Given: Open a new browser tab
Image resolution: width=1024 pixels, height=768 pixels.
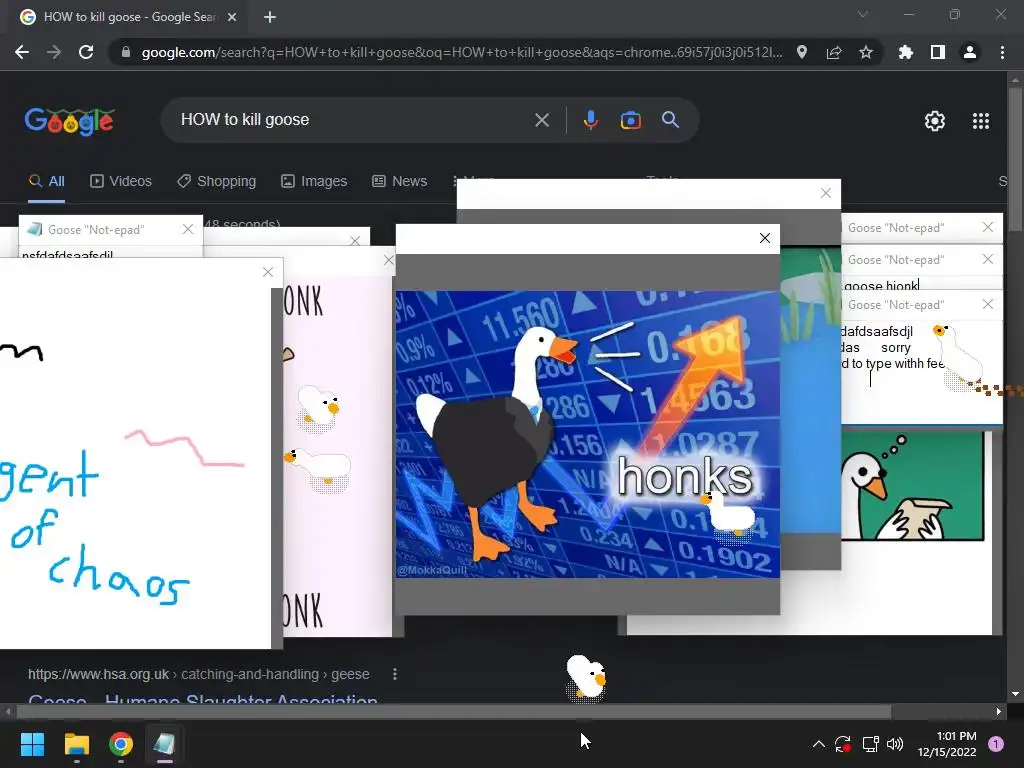Looking at the screenshot, I should (x=270, y=17).
